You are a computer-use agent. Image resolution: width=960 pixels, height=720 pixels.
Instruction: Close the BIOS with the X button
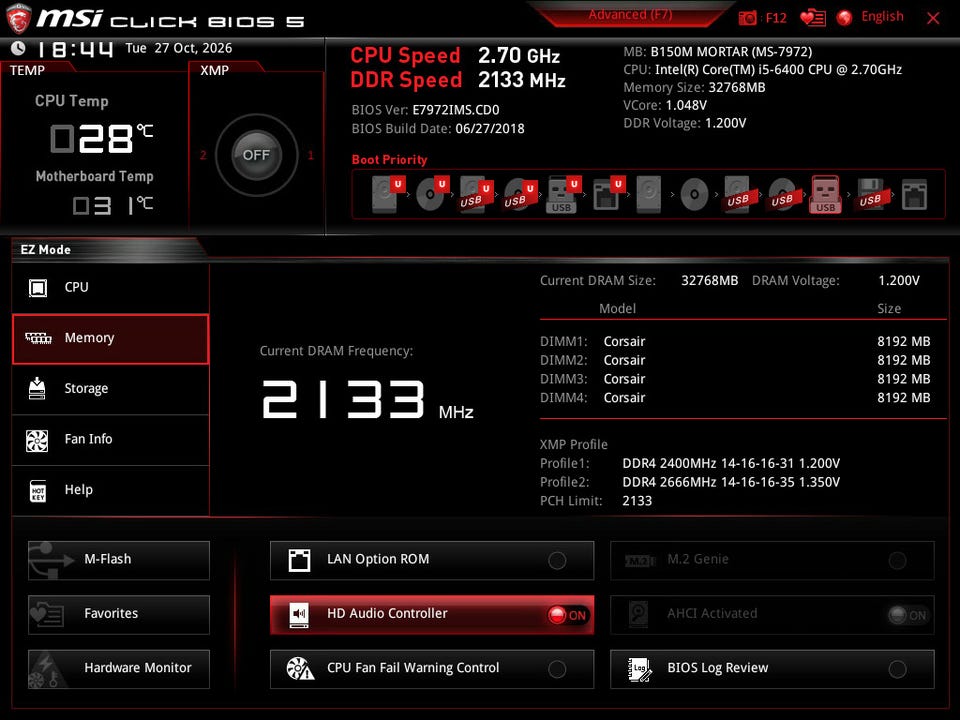tap(933, 18)
